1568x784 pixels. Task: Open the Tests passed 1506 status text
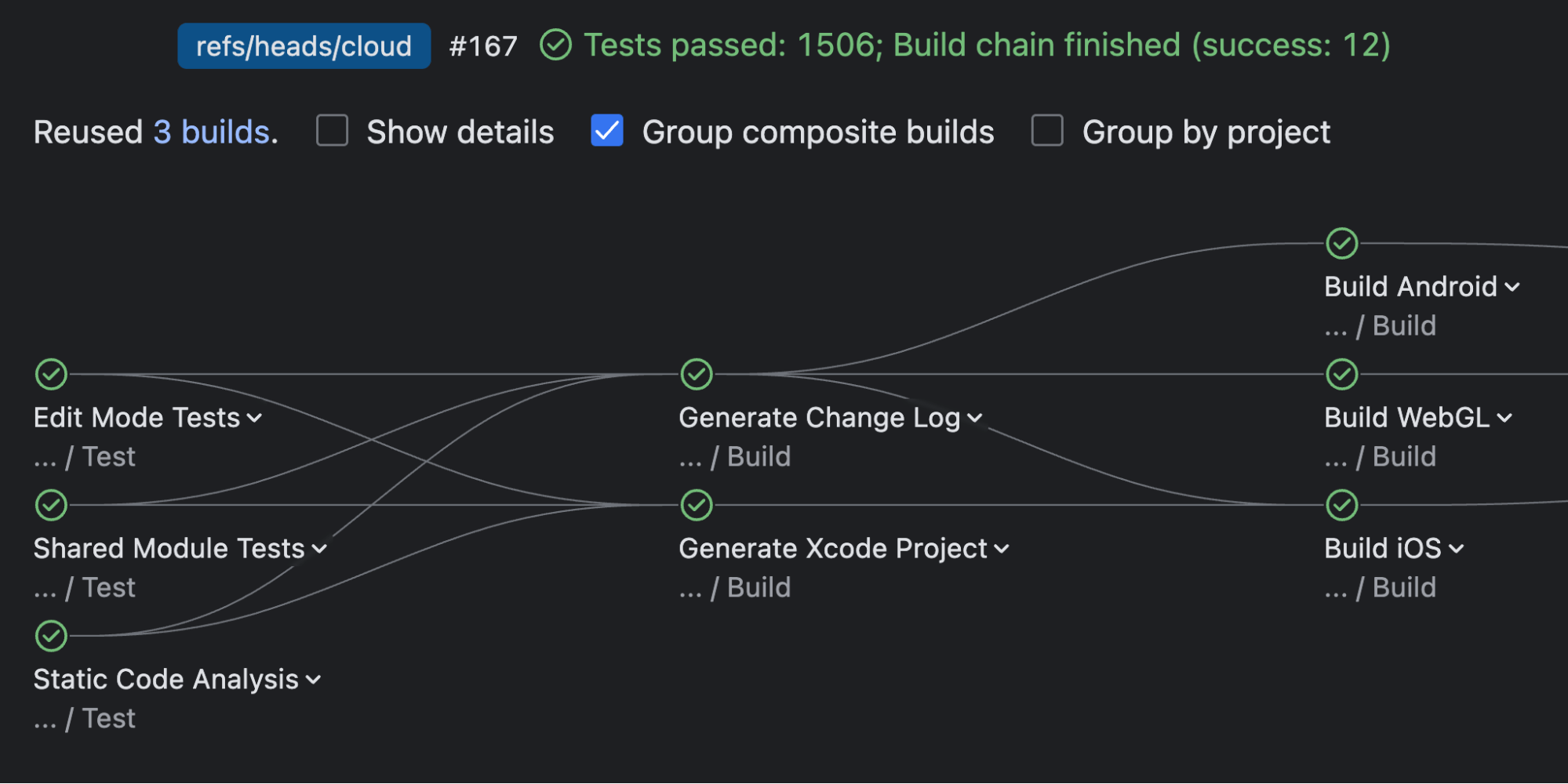987,45
